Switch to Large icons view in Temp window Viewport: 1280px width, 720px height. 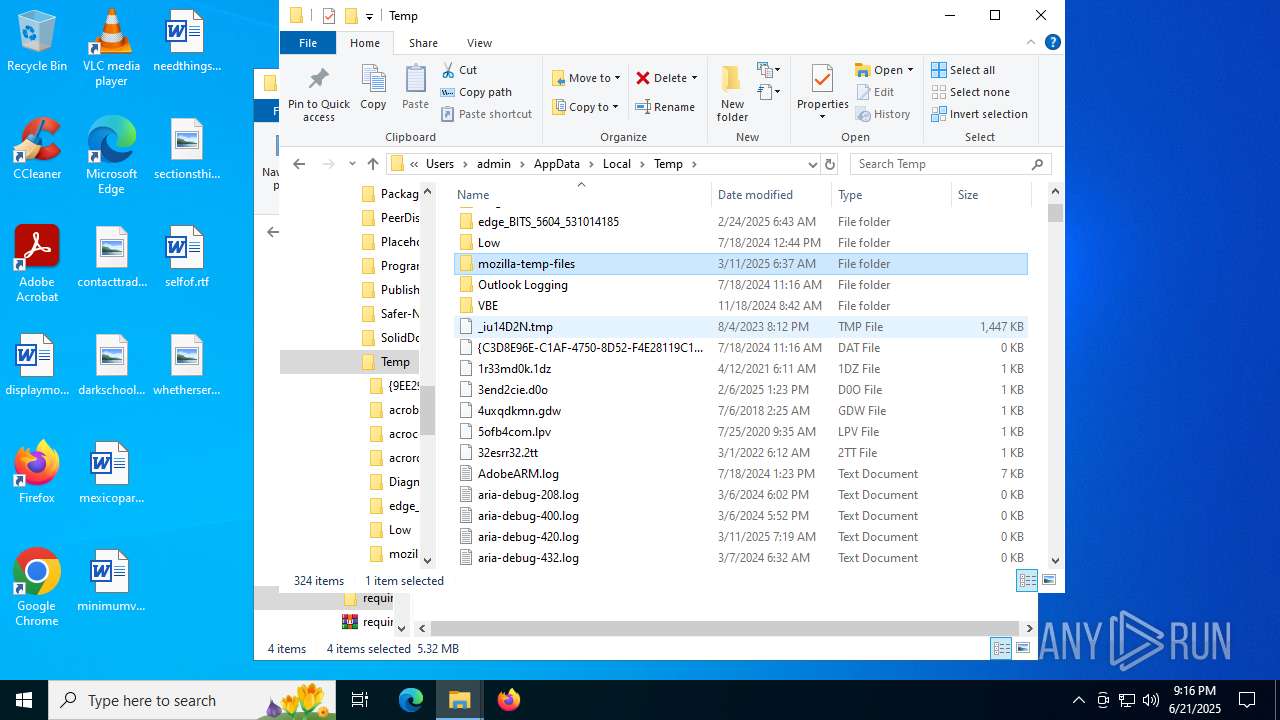(x=1049, y=580)
